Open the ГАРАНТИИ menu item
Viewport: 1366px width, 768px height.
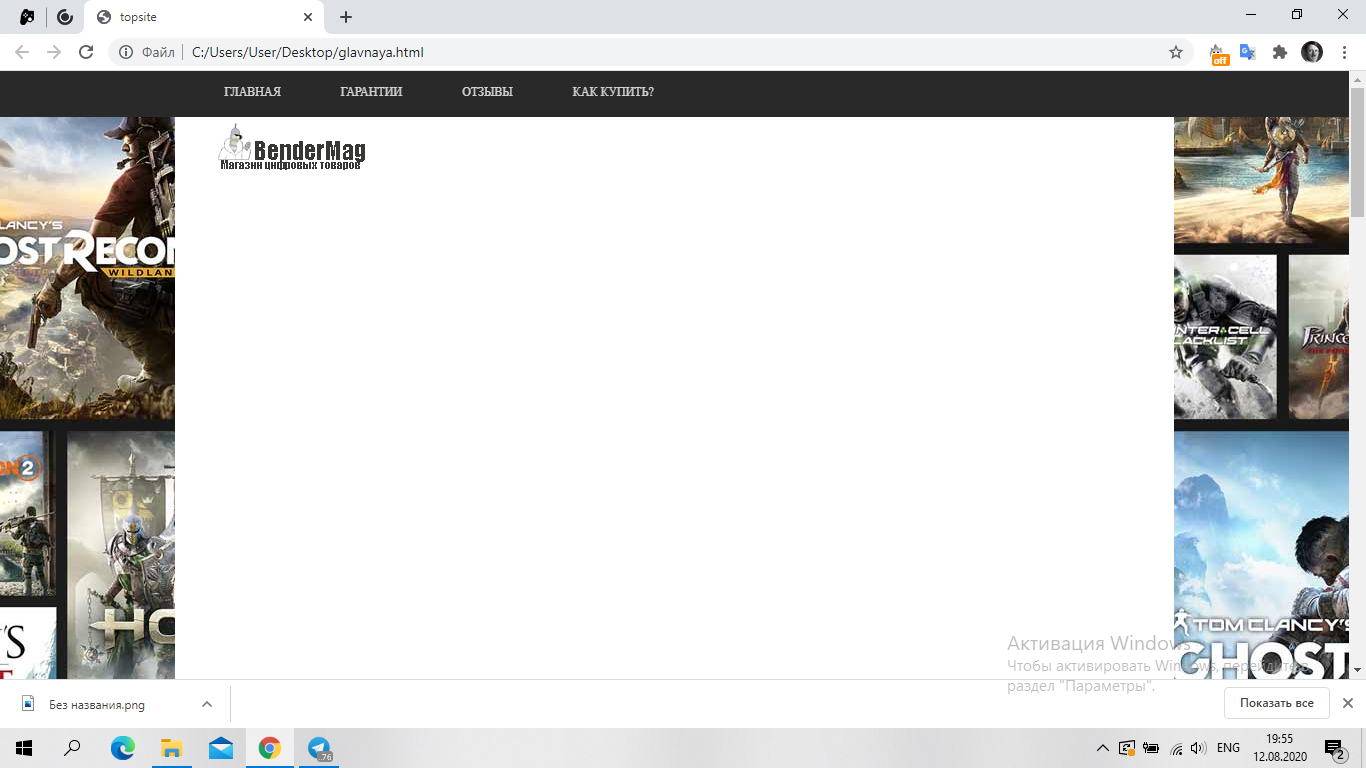(371, 92)
